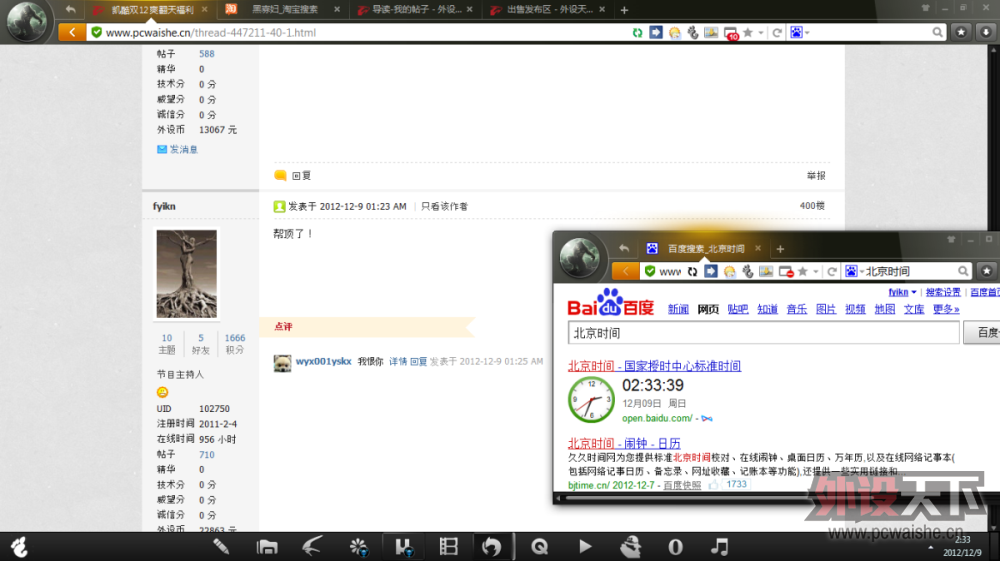Open the music note icon in the bottom dock
The width and height of the screenshot is (1000, 561).
[x=720, y=547]
